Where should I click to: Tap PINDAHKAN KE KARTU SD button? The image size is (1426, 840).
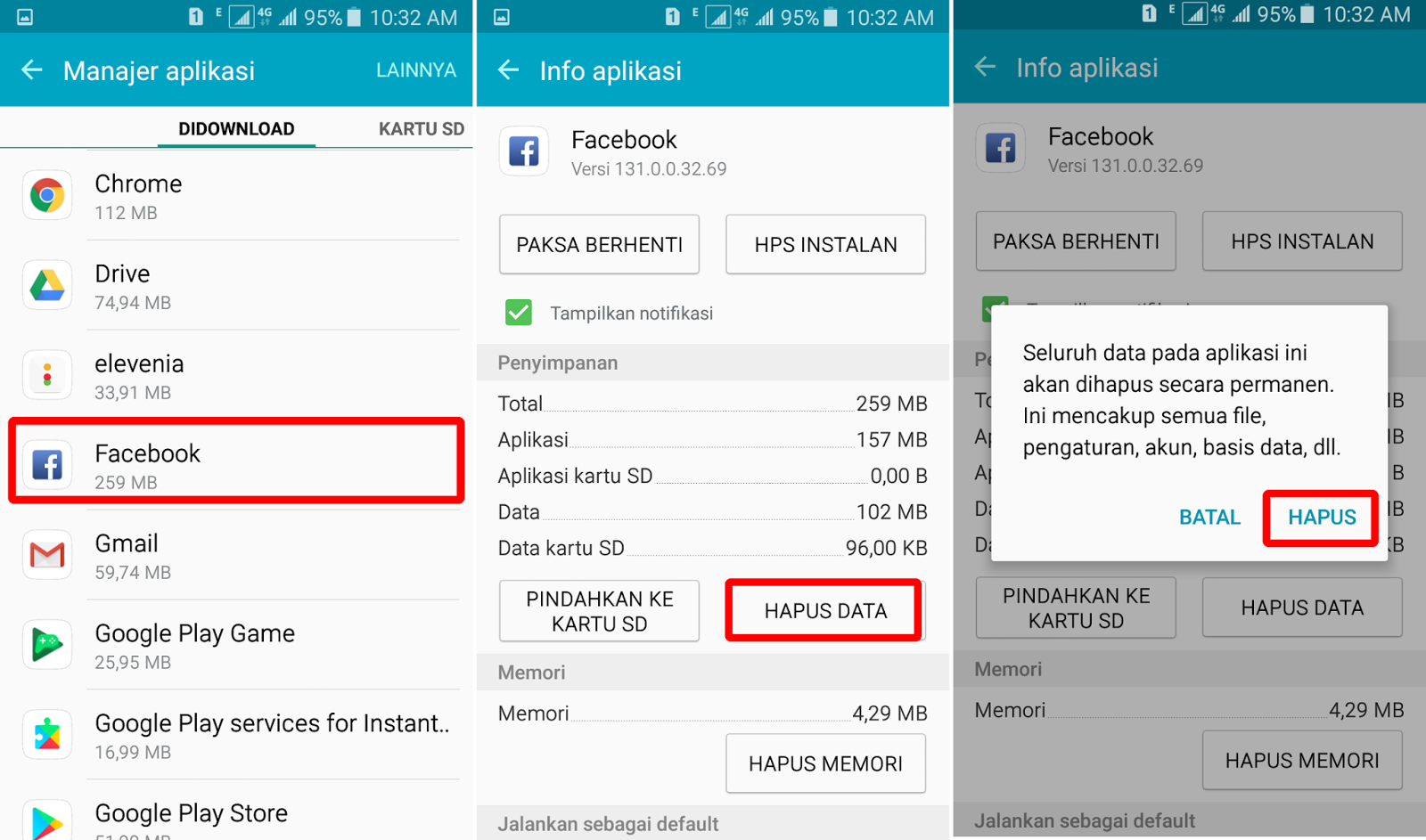[599, 610]
